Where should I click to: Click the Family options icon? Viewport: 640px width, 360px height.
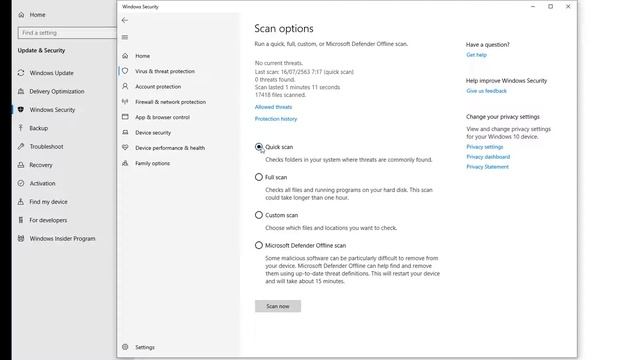tap(125, 163)
